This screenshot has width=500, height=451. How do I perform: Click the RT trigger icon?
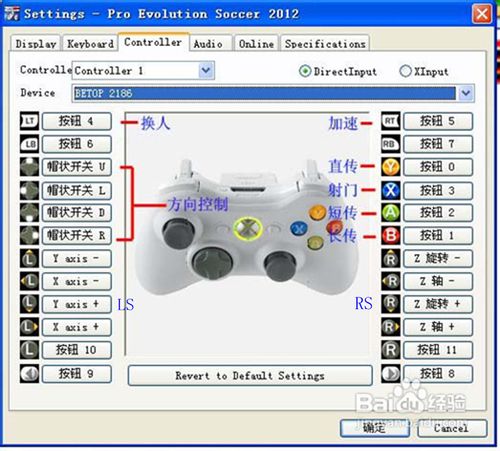click(x=391, y=121)
